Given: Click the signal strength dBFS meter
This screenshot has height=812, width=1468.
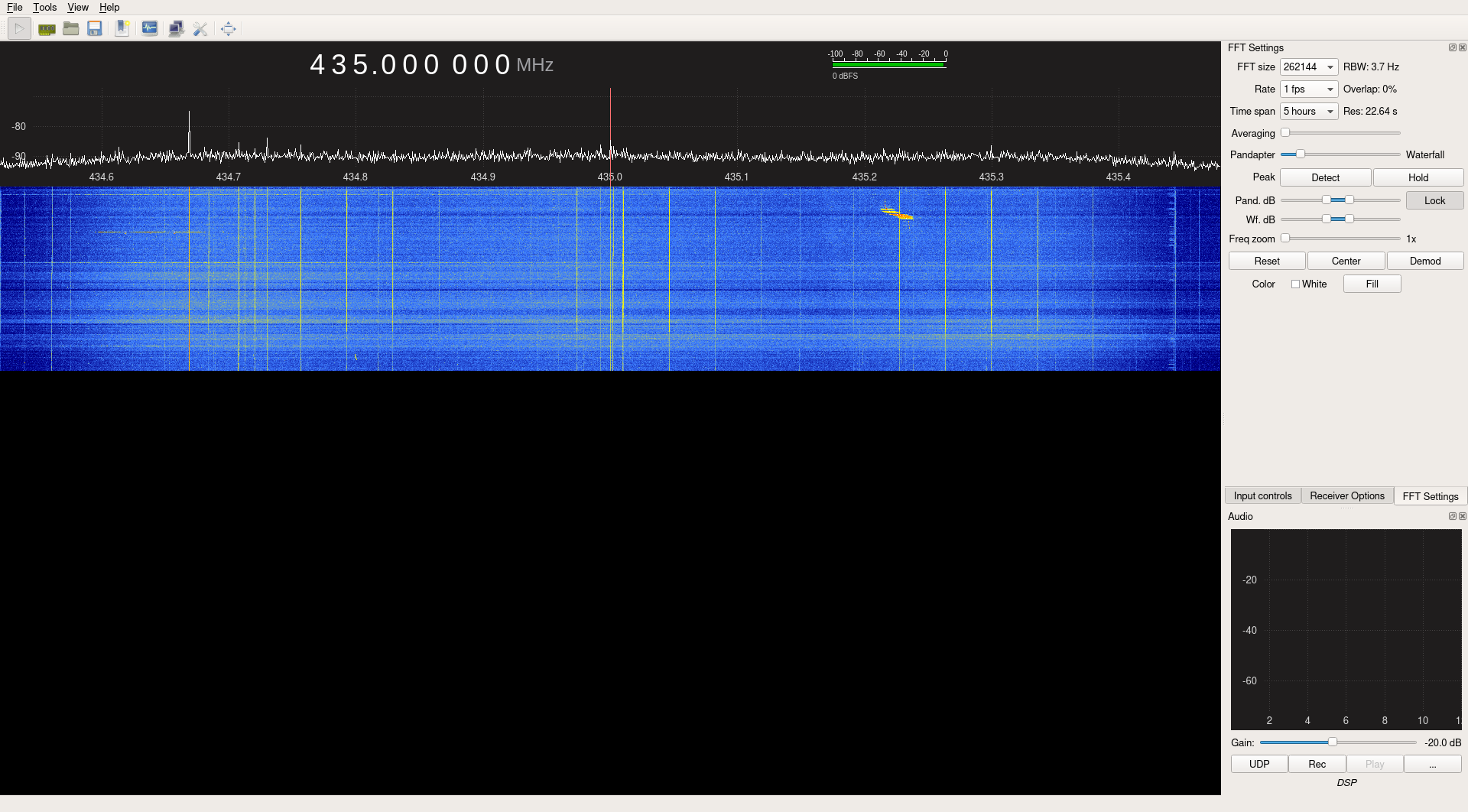Looking at the screenshot, I should 888,65.
